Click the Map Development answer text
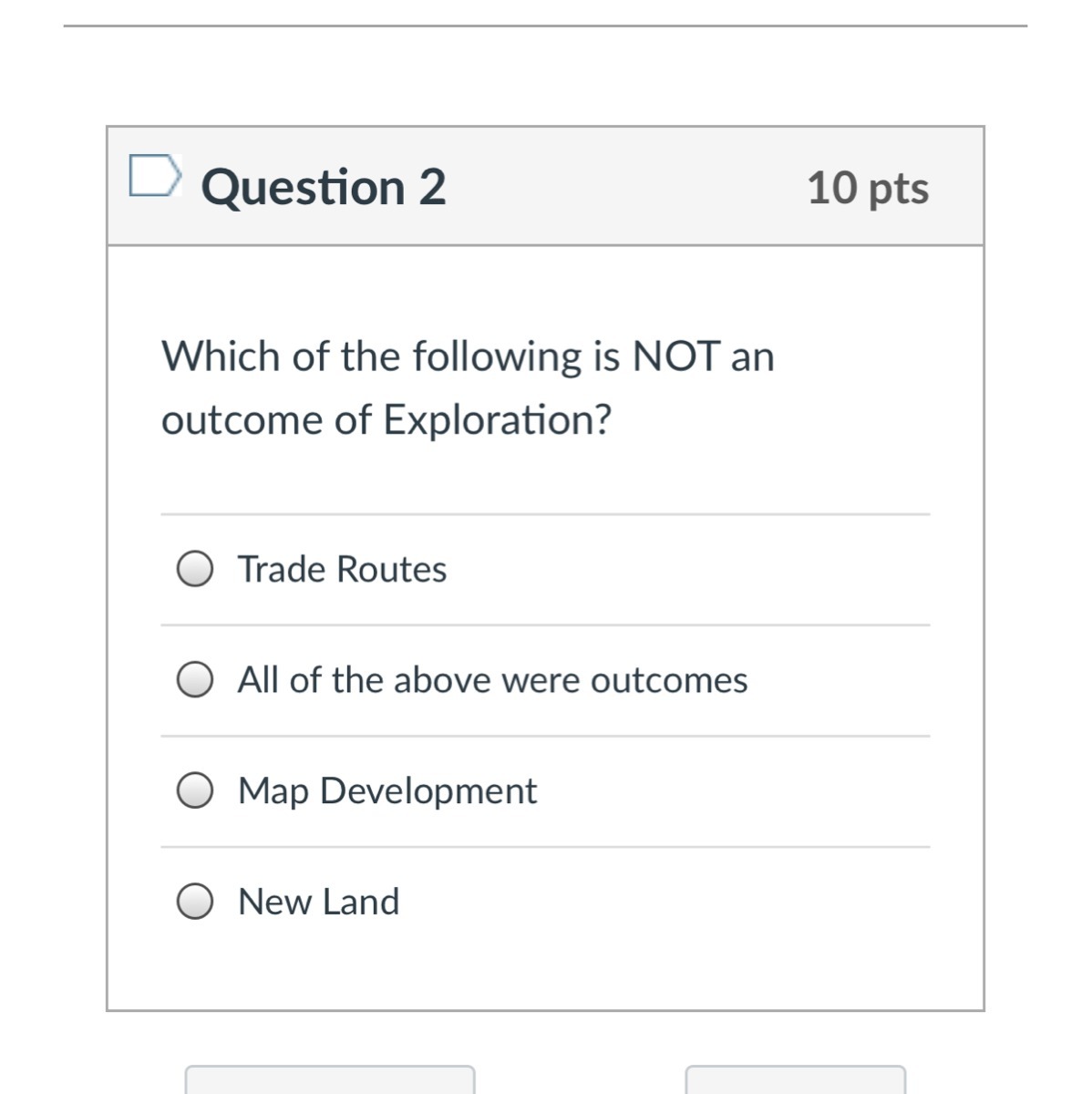 386,790
